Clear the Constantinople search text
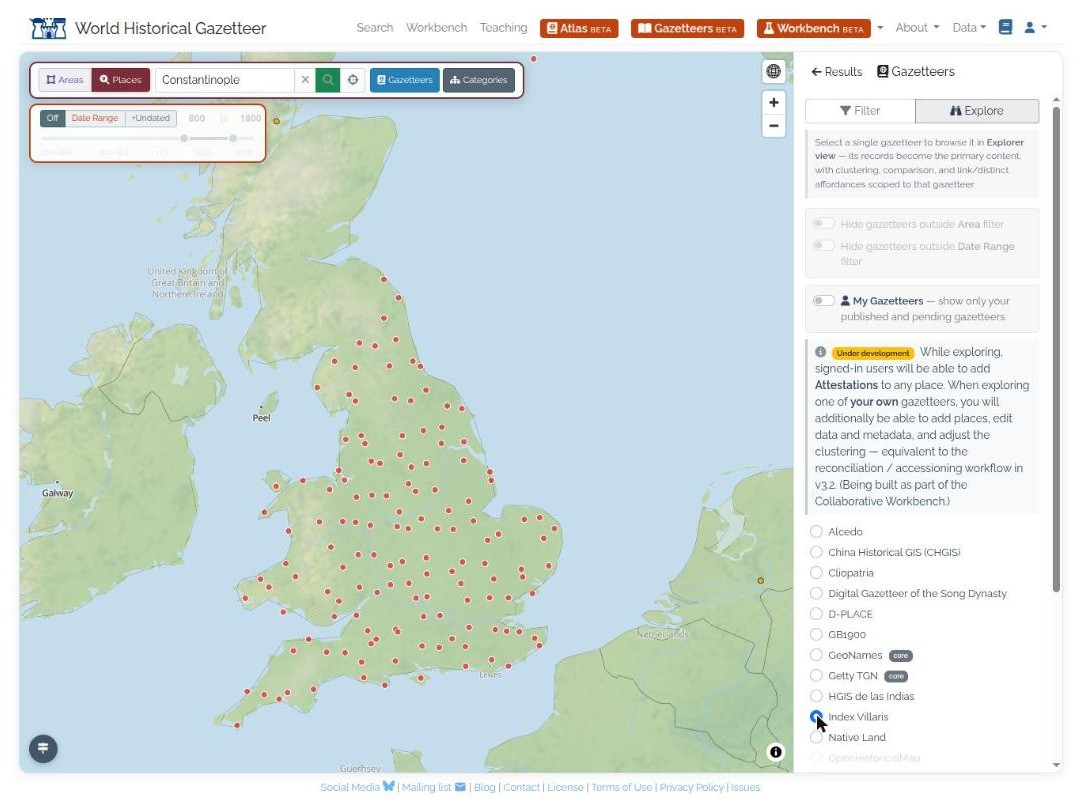 point(305,80)
